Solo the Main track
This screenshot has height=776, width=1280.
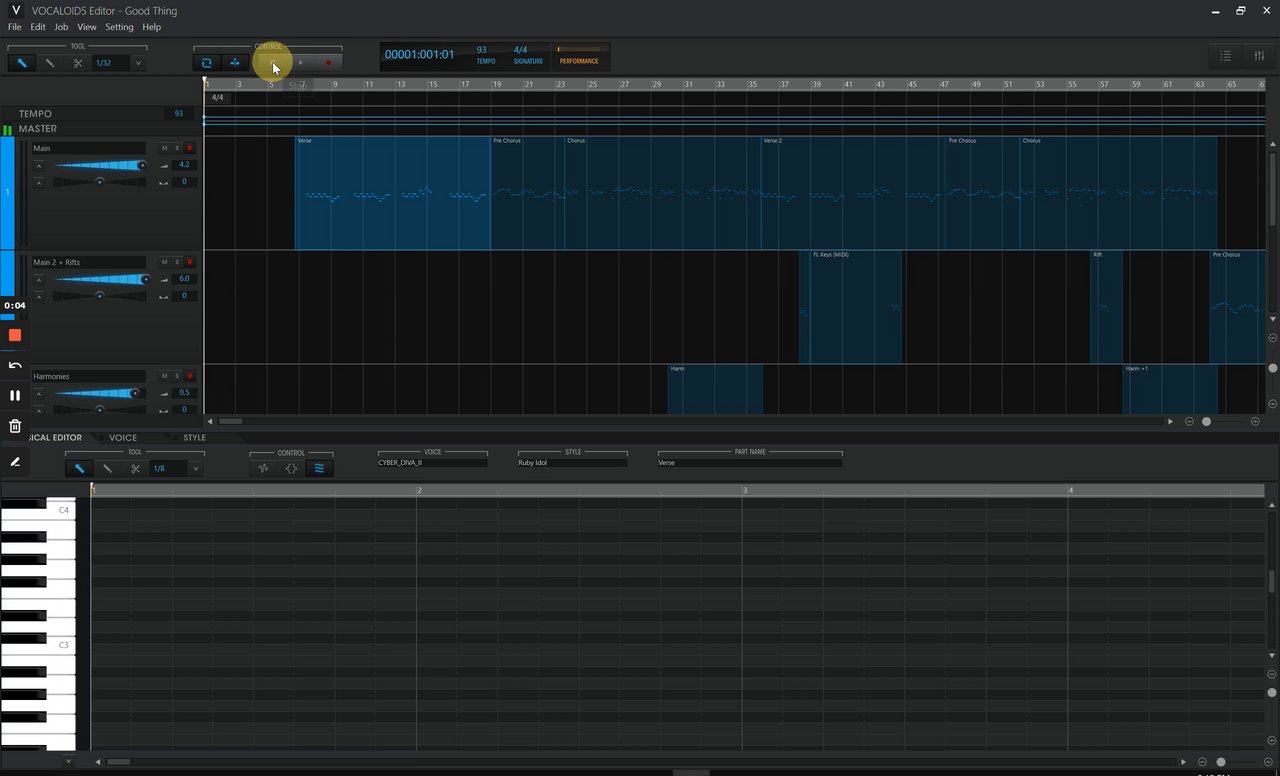[x=177, y=148]
